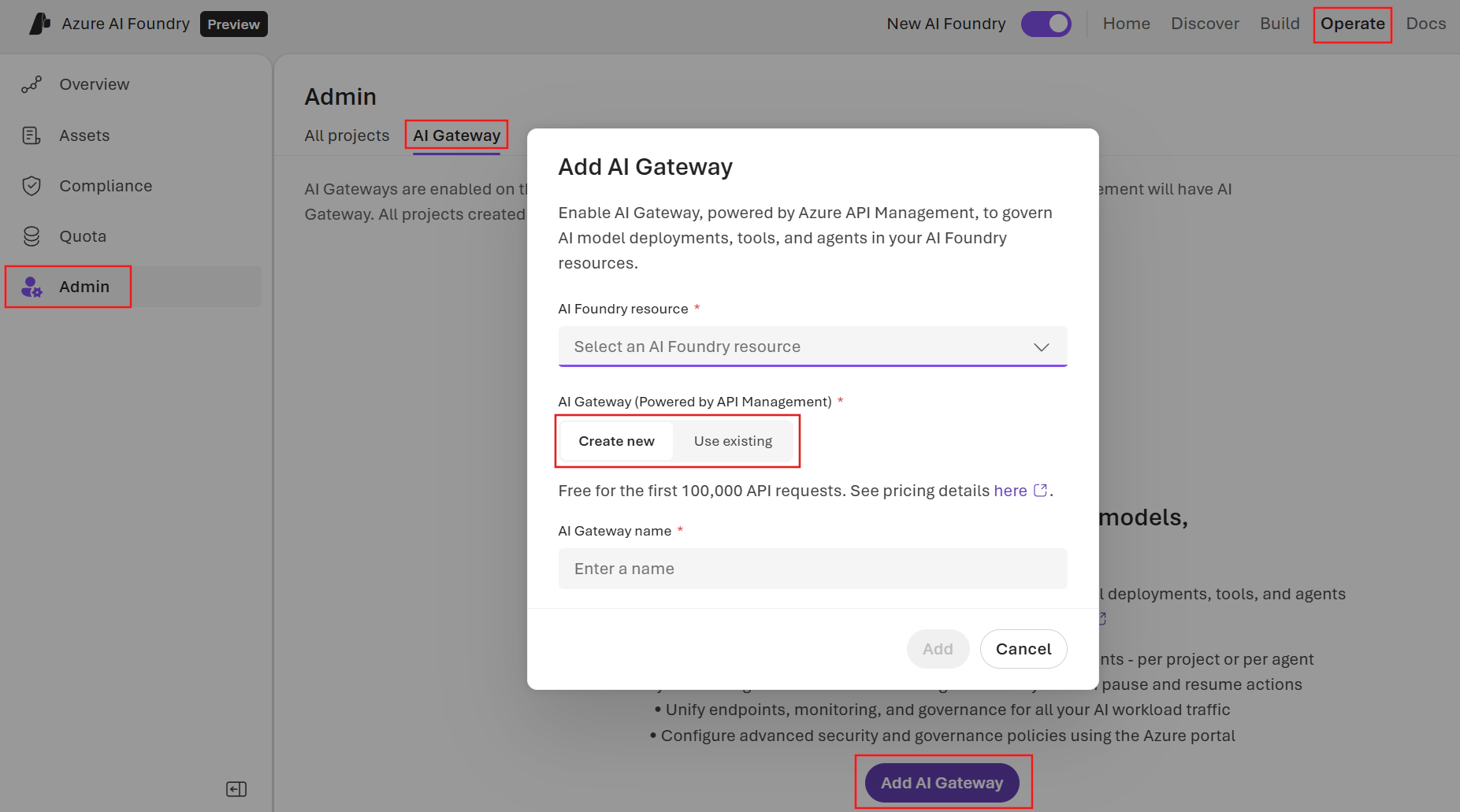
Task: Open the AI Foundry resource dropdown
Action: coord(812,347)
